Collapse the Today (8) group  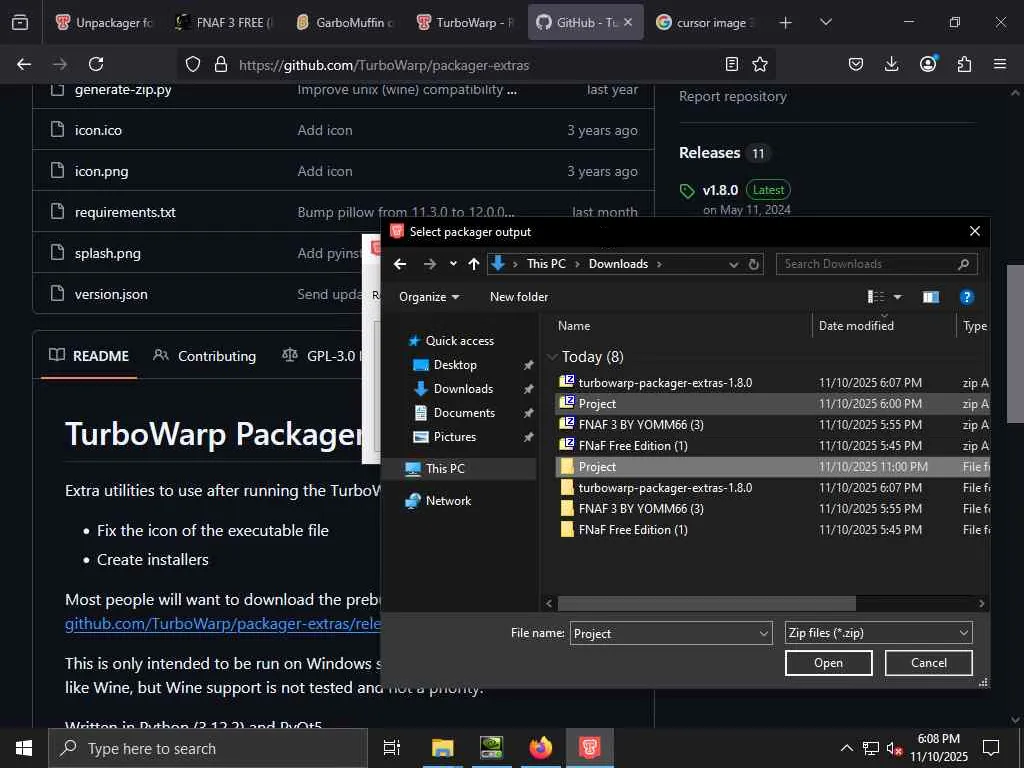552,357
